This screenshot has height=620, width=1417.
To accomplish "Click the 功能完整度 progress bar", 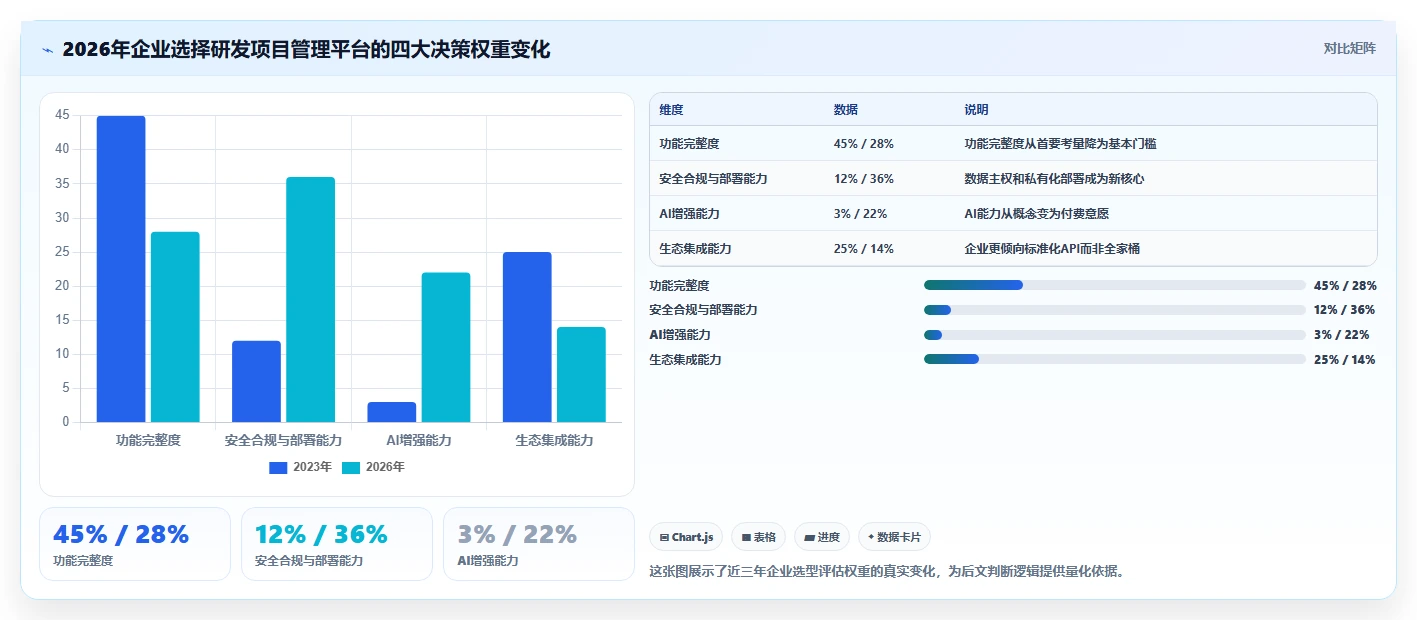I will [x=1115, y=285].
